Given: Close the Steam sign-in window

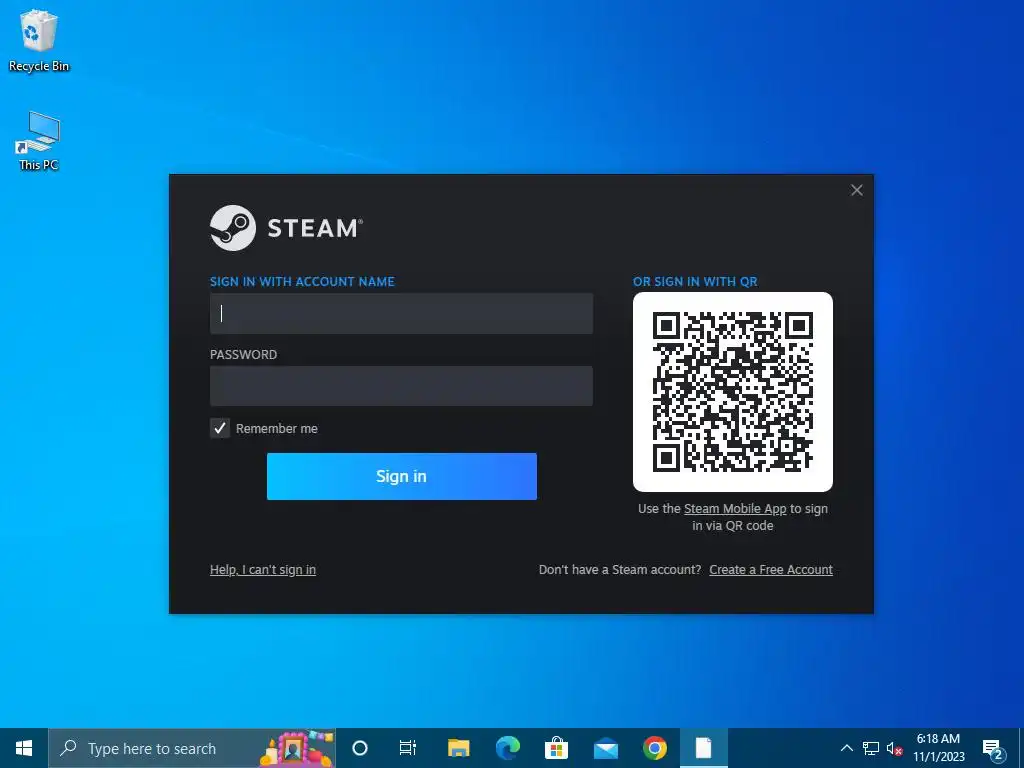Looking at the screenshot, I should (x=857, y=190).
